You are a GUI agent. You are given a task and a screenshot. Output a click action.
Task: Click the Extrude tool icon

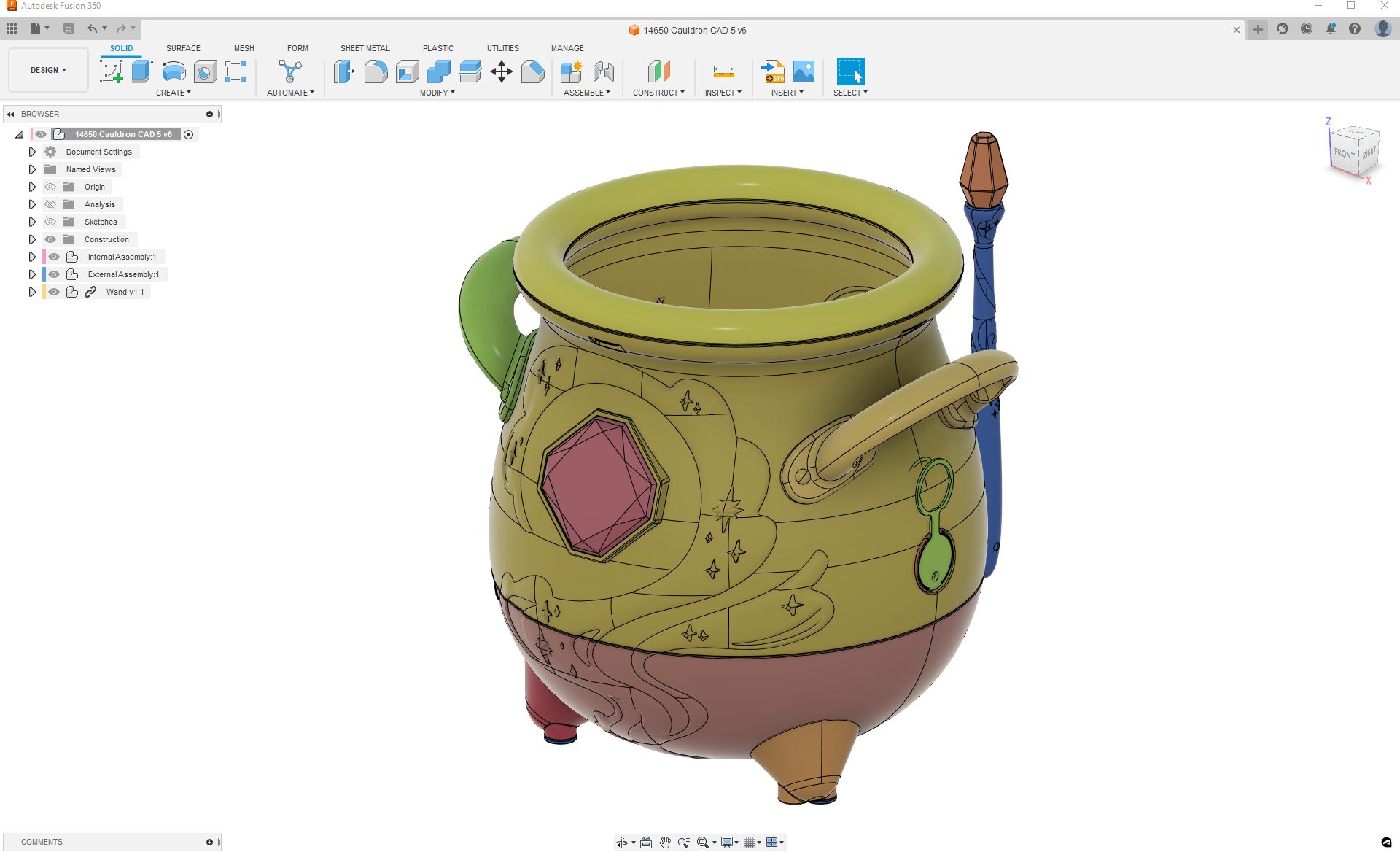tap(142, 71)
